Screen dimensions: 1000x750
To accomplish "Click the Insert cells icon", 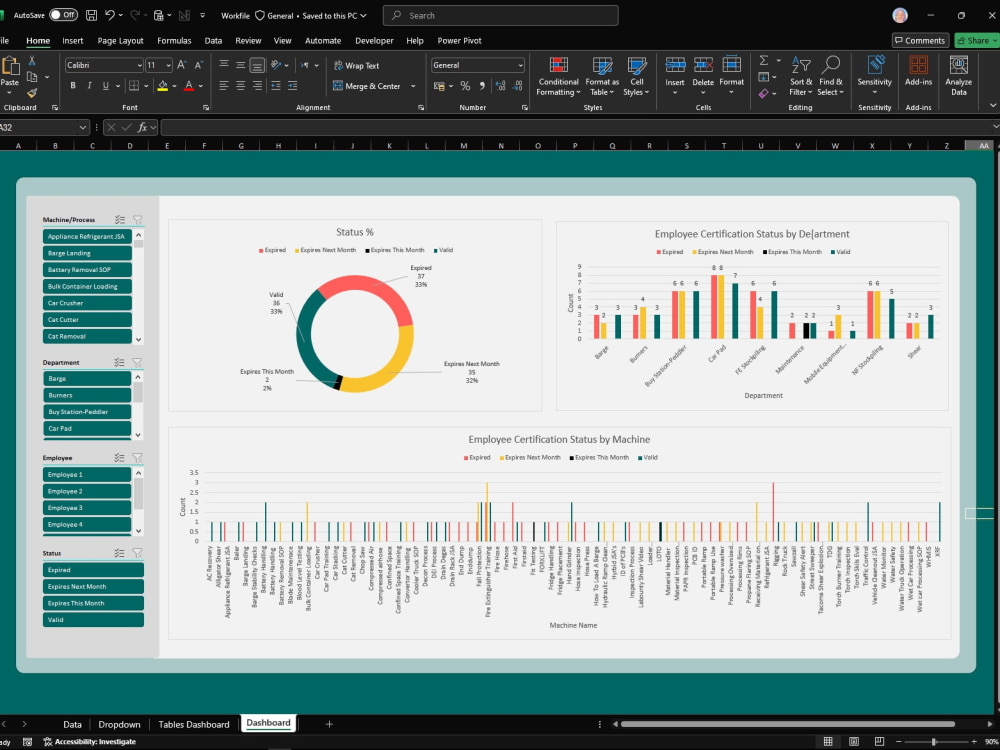I will [x=675, y=65].
